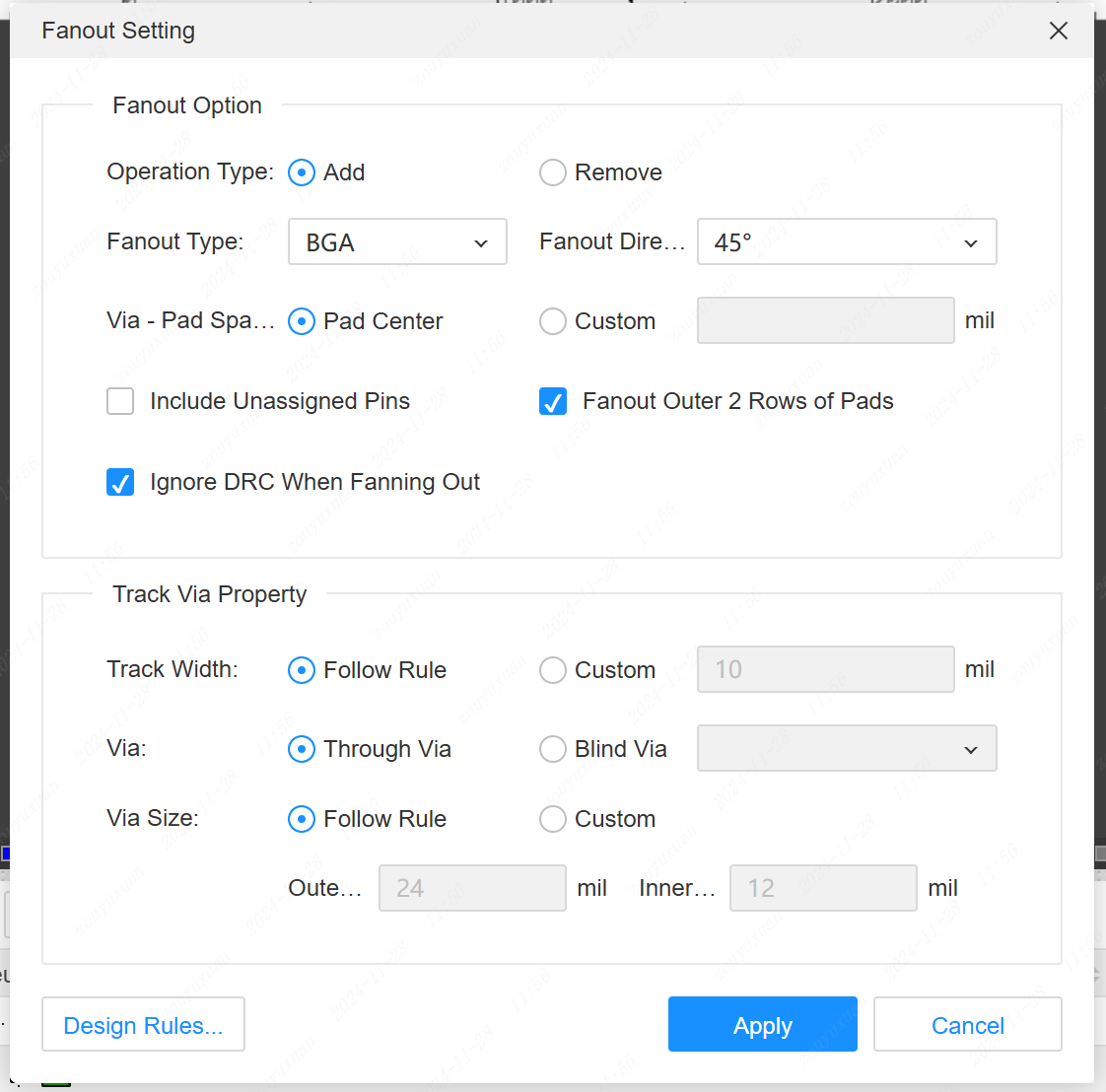The width and height of the screenshot is (1106, 1092).
Task: Close the Fanout Setting dialog
Action: pyautogui.click(x=1059, y=31)
